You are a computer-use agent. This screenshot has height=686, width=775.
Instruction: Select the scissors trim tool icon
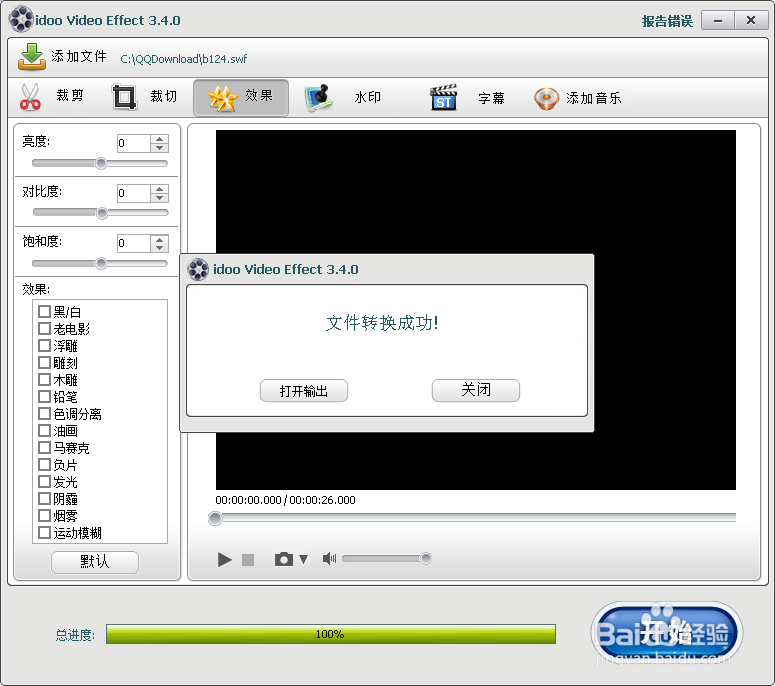(30, 97)
